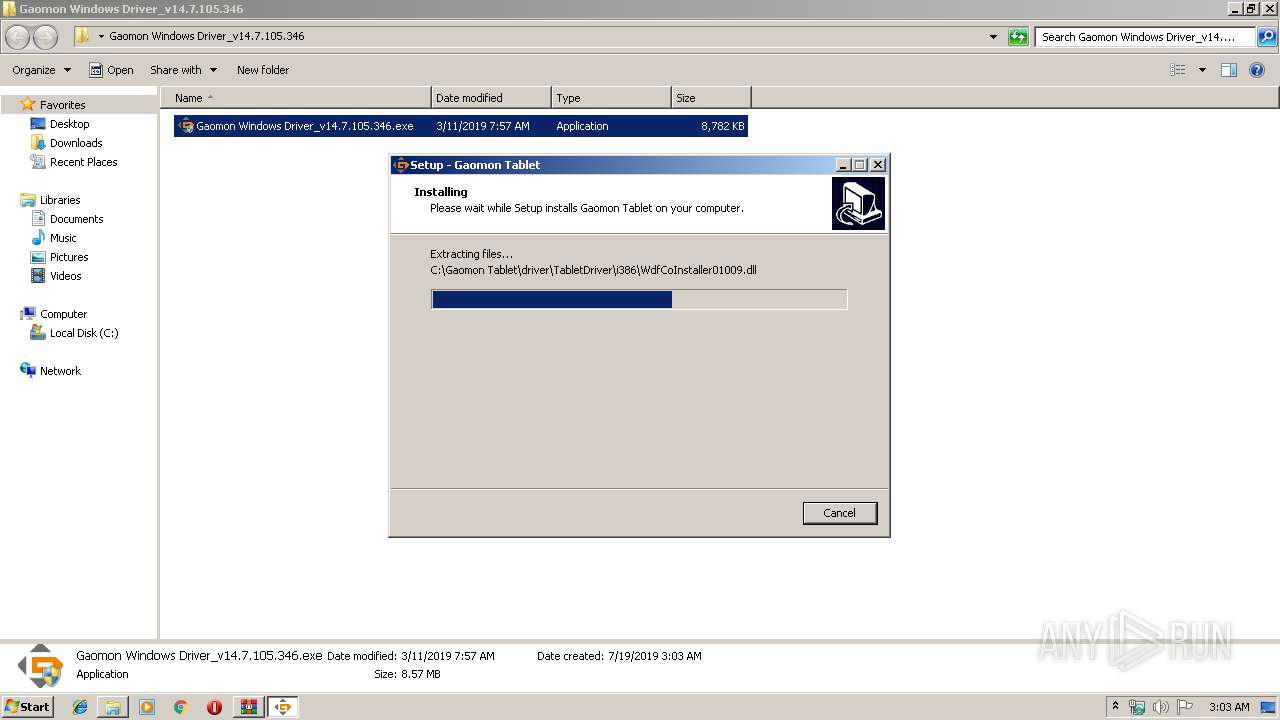Click the magnifier search icon
Screen dimensions: 1280x720
tap(1267, 37)
